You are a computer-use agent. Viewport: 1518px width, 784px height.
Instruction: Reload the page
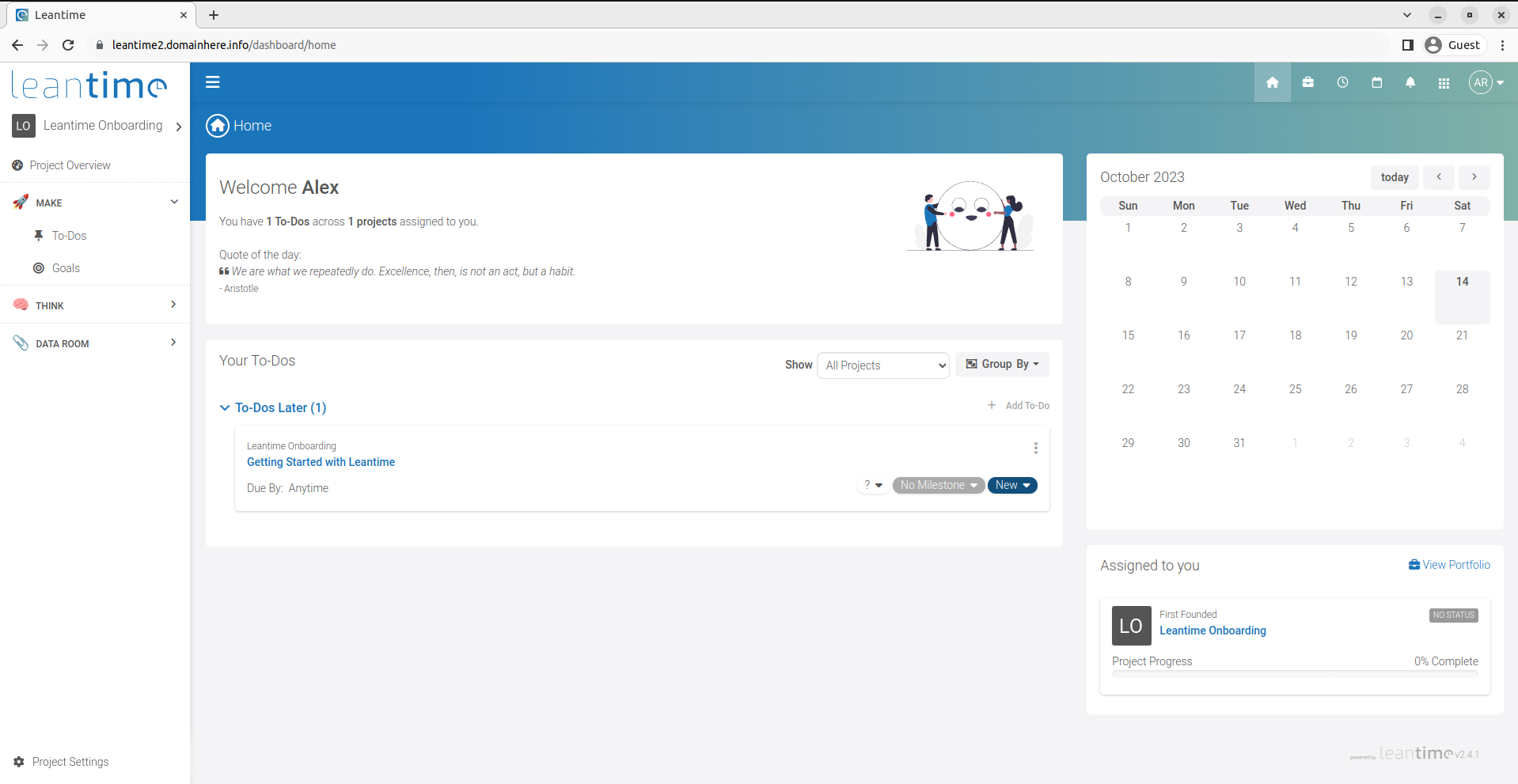(x=68, y=45)
